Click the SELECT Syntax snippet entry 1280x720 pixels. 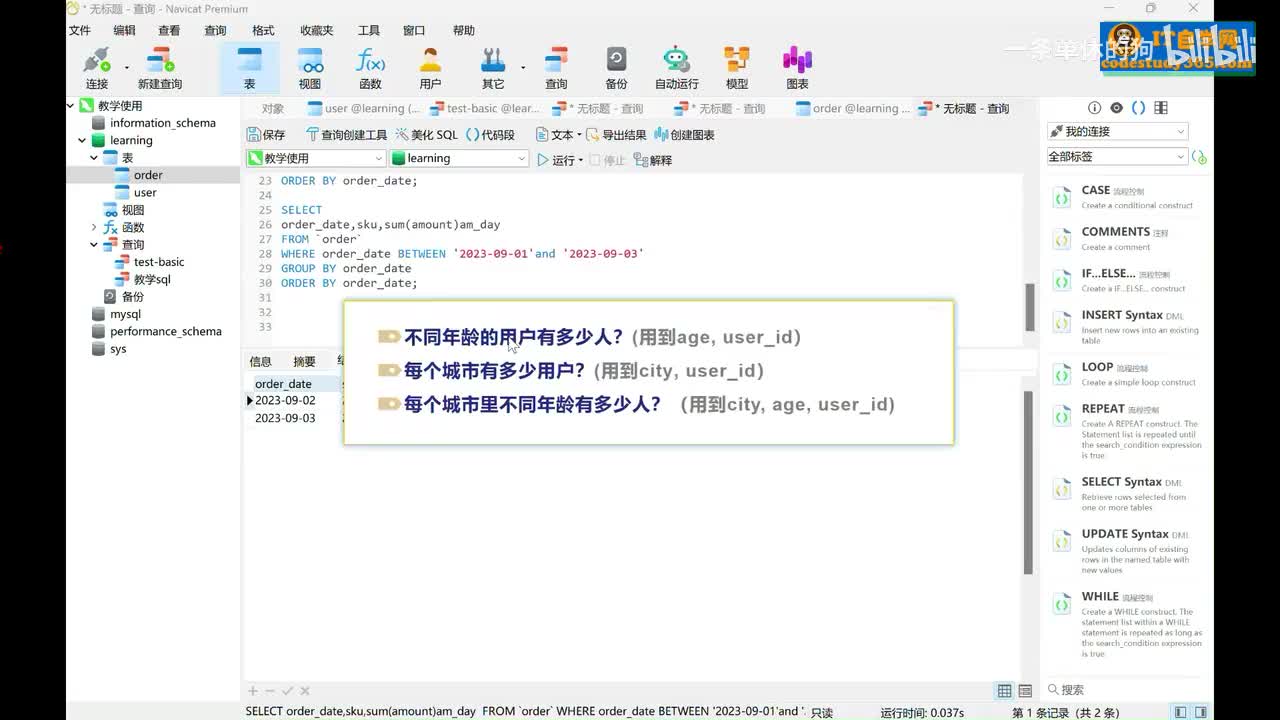coord(1128,494)
